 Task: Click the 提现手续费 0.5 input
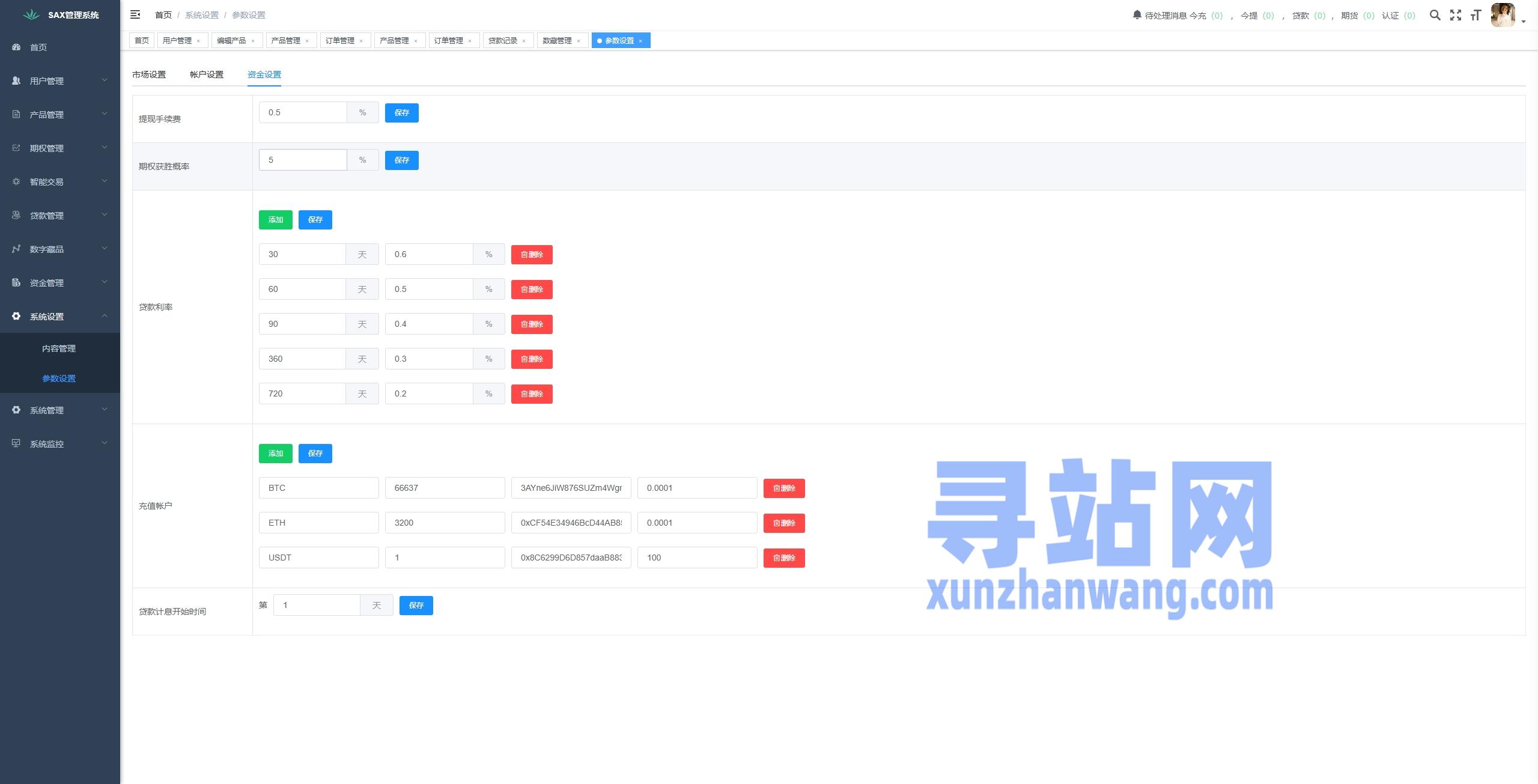[x=303, y=112]
